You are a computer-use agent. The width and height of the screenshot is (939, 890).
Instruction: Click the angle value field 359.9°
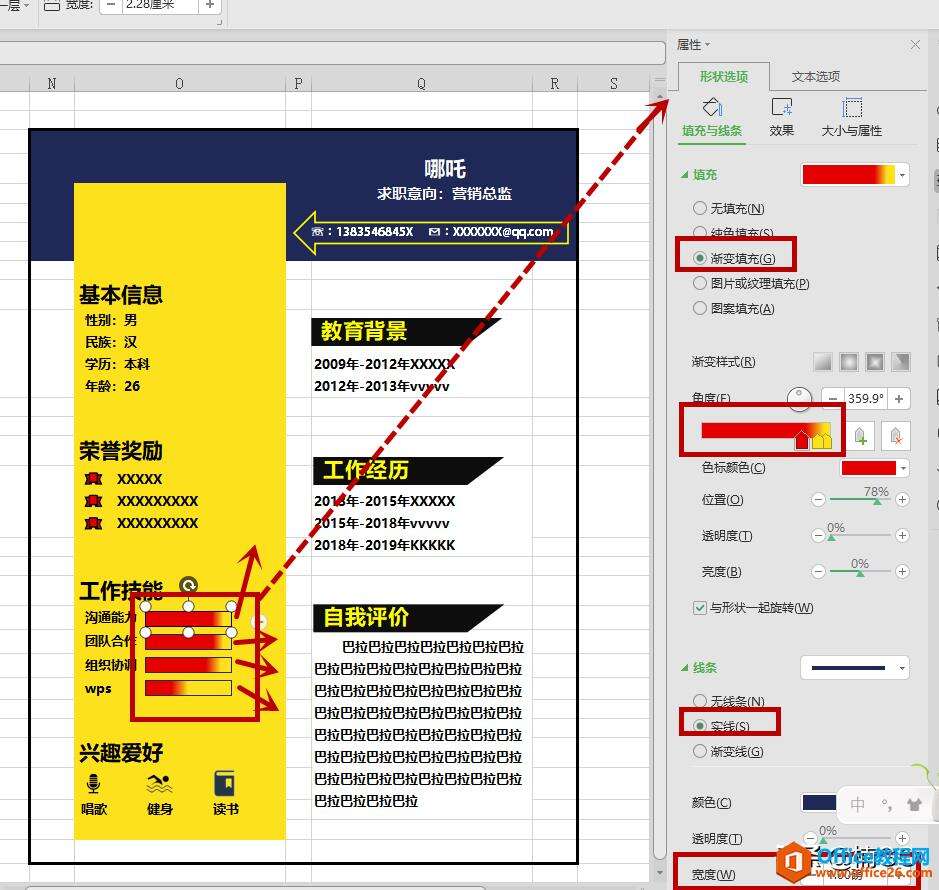[866, 399]
